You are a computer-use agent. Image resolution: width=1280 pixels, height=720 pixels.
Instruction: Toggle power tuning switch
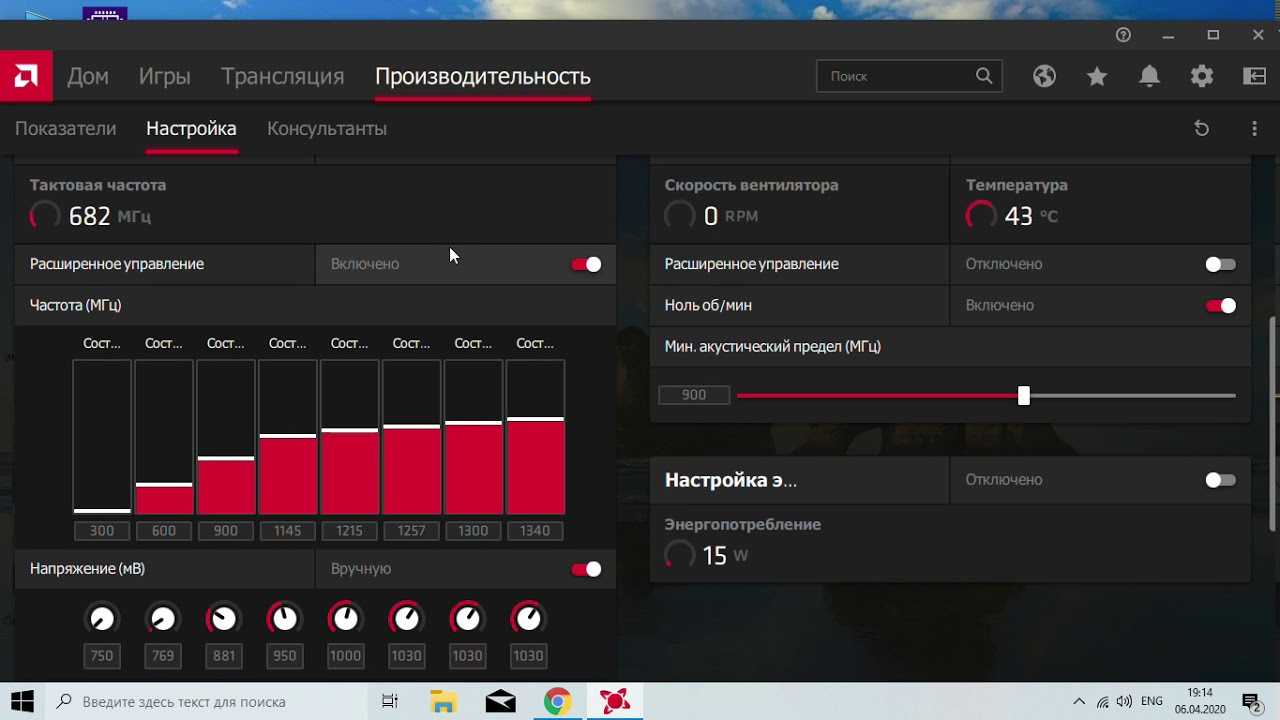pyautogui.click(x=1220, y=480)
